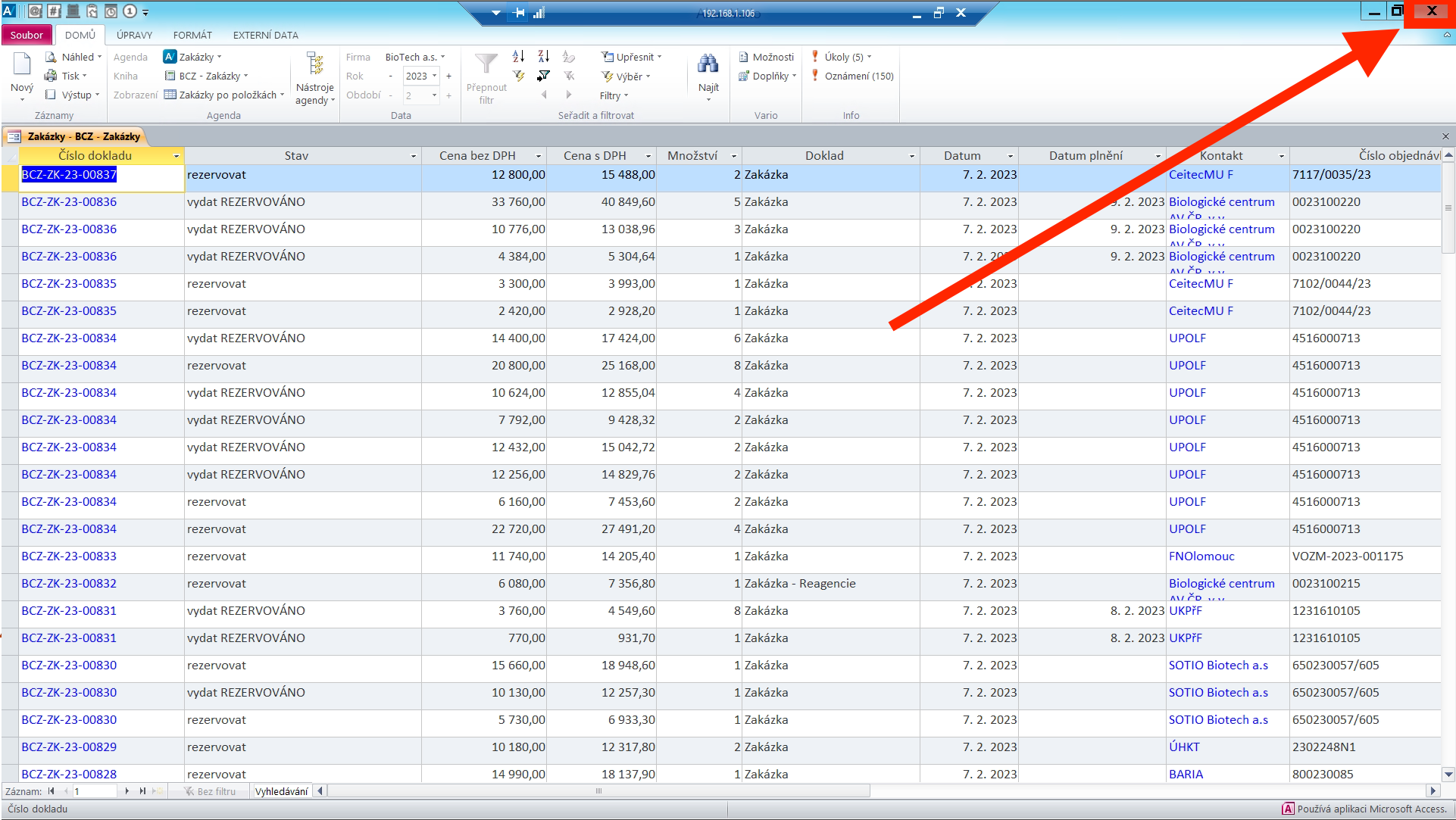Open Možnosti options
This screenshot has width=1456, height=820.
pos(766,57)
